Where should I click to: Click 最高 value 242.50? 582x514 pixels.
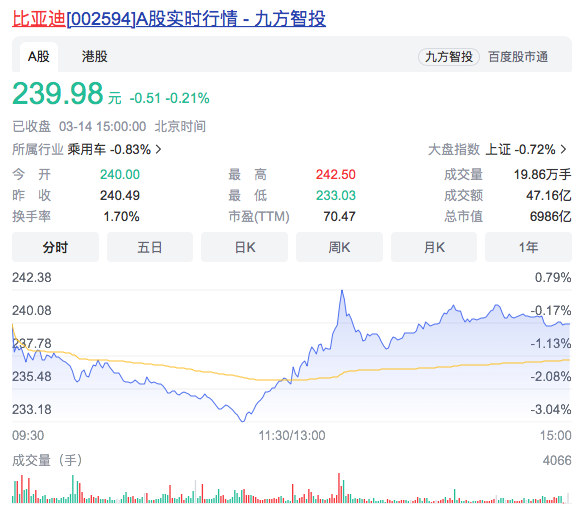click(336, 174)
